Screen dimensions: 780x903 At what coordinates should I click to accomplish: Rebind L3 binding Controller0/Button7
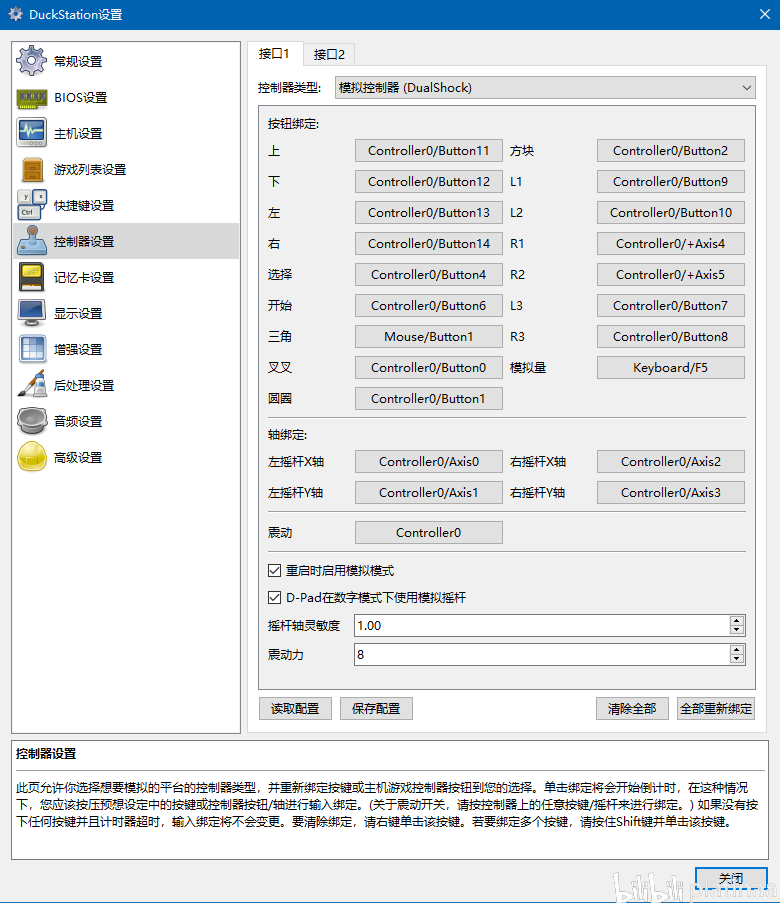(x=671, y=306)
